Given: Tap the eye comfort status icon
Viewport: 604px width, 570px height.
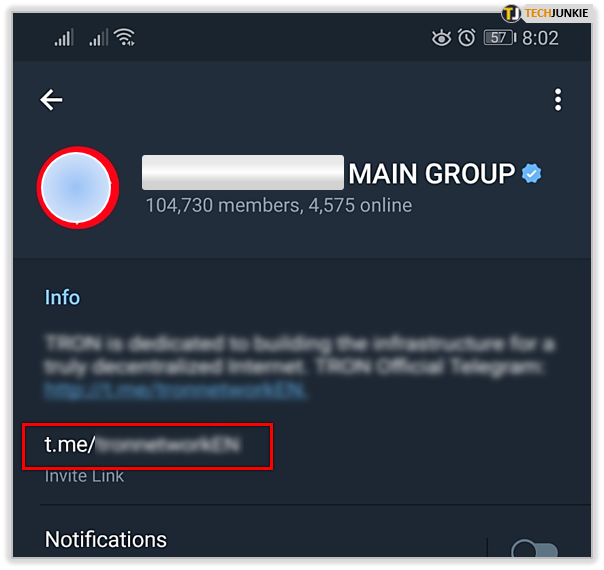Looking at the screenshot, I should (x=441, y=38).
